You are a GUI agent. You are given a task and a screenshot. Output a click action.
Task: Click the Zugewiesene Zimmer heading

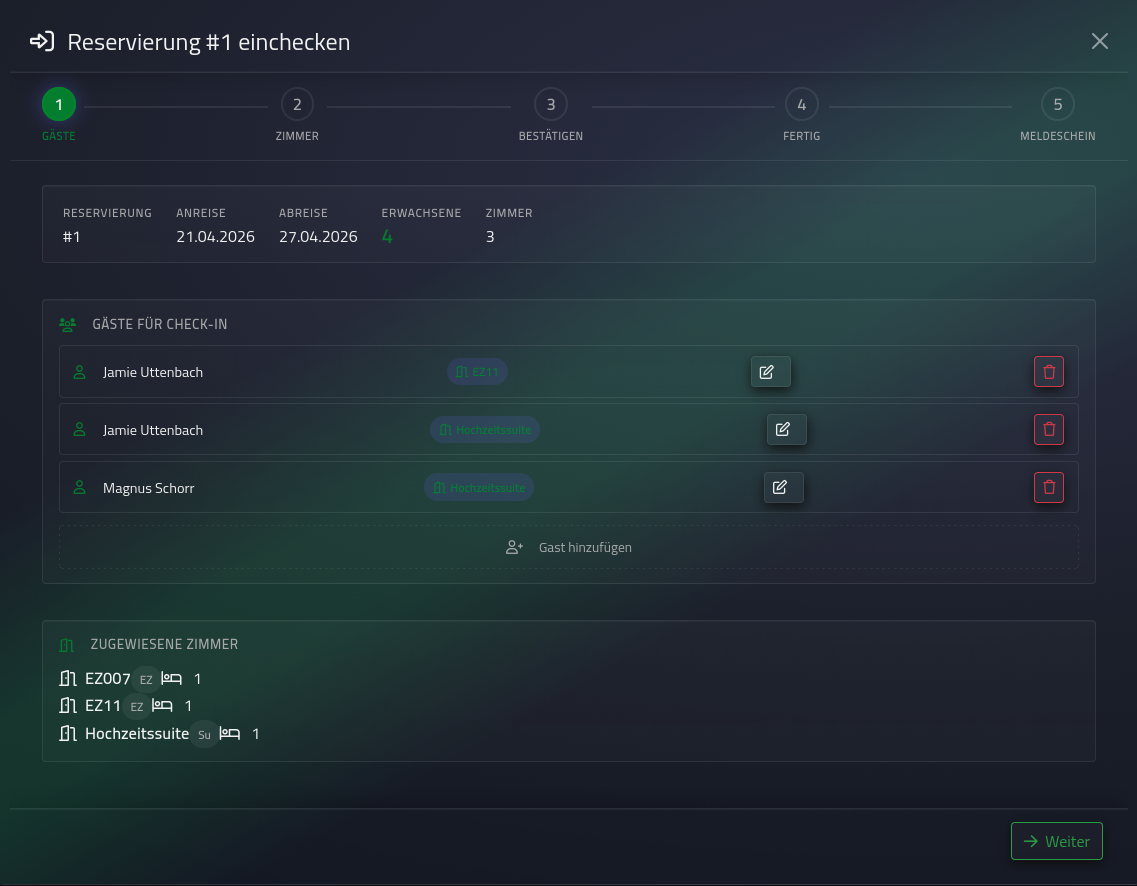[165, 644]
